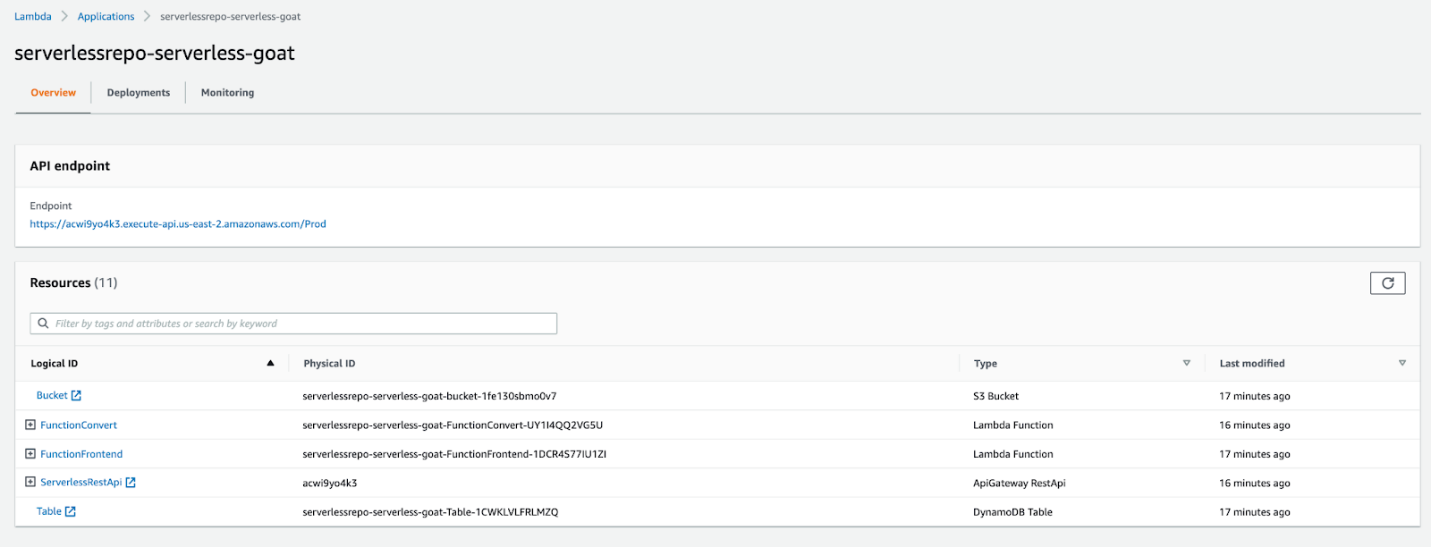Click the Resources (11) heading
This screenshot has height=547, width=1431.
74,283
